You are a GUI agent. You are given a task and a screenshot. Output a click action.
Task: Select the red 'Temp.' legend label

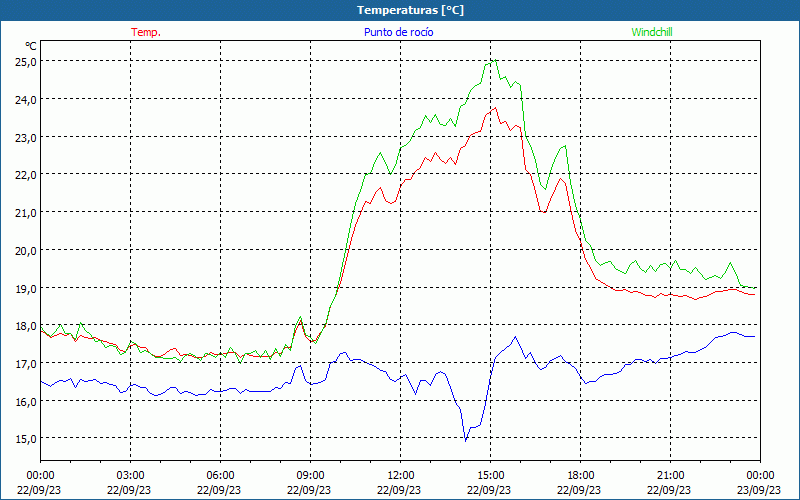click(x=146, y=32)
